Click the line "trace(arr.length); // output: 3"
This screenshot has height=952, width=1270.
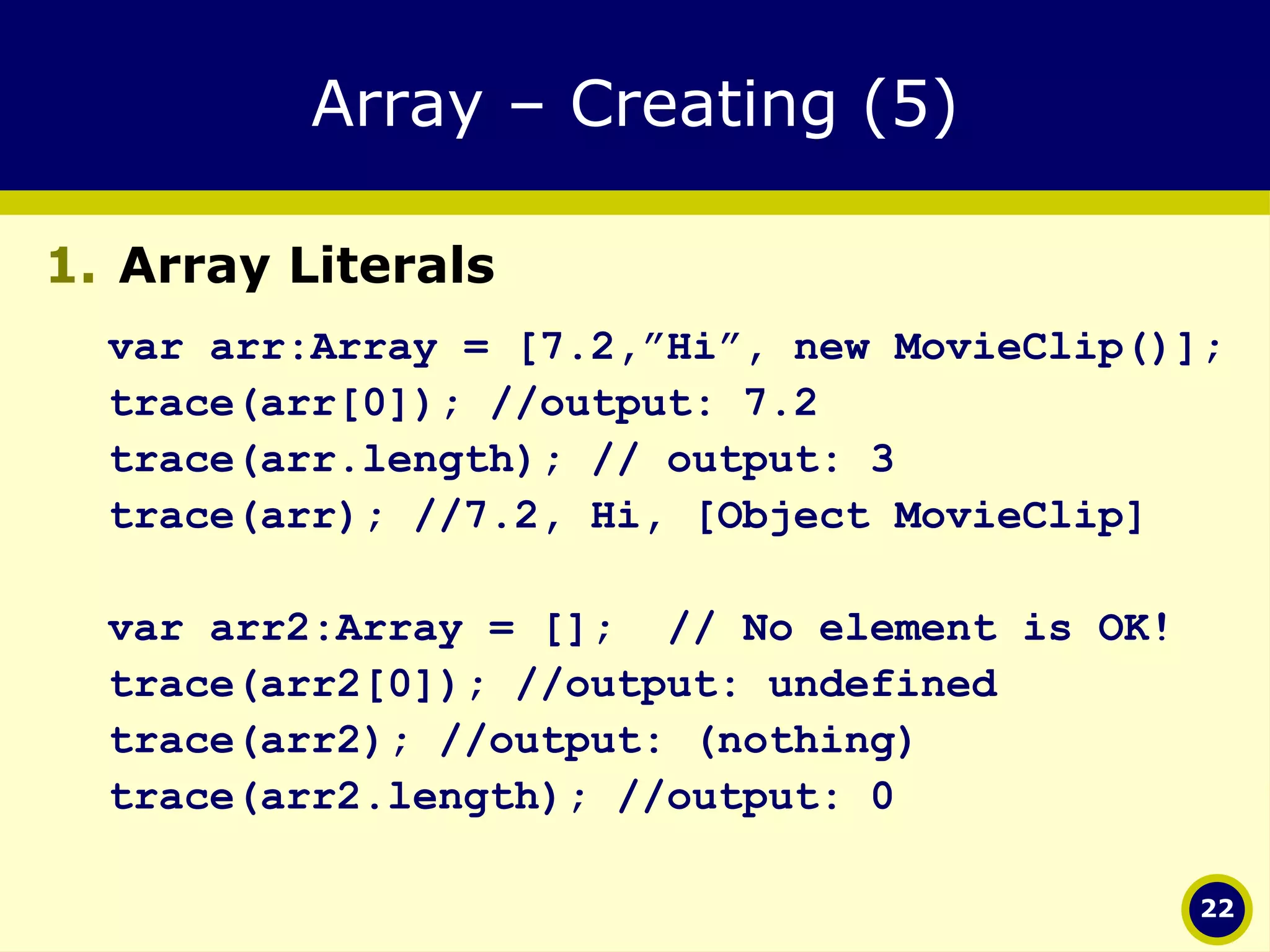pos(501,460)
